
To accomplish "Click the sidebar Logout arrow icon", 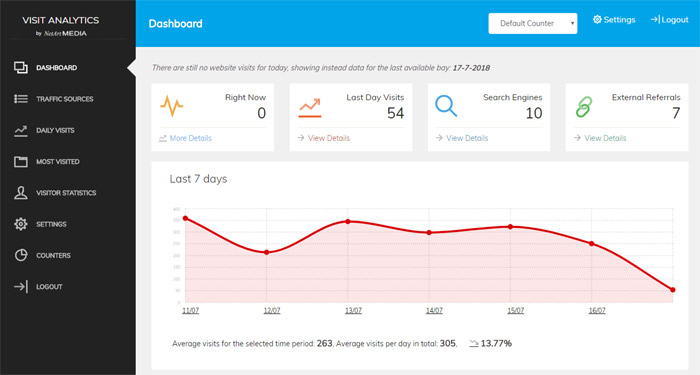I will point(21,287).
